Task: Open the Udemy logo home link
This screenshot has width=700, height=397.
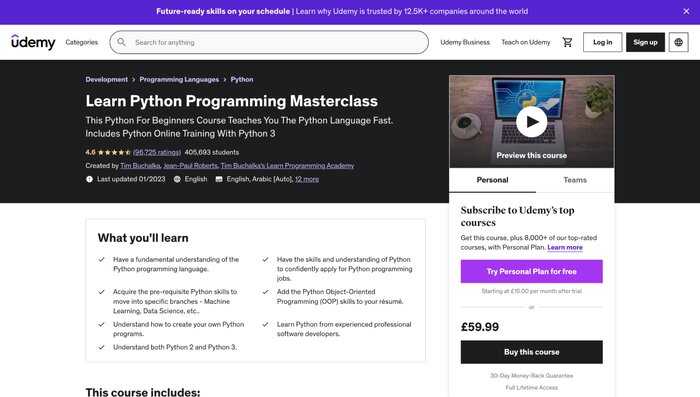Action: (33, 42)
